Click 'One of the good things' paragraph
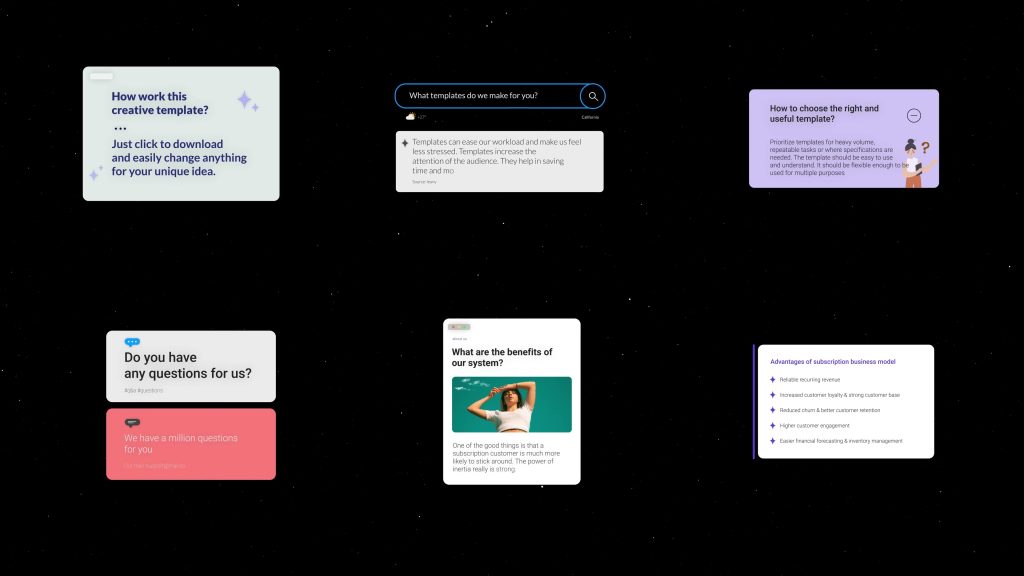 (x=506, y=457)
